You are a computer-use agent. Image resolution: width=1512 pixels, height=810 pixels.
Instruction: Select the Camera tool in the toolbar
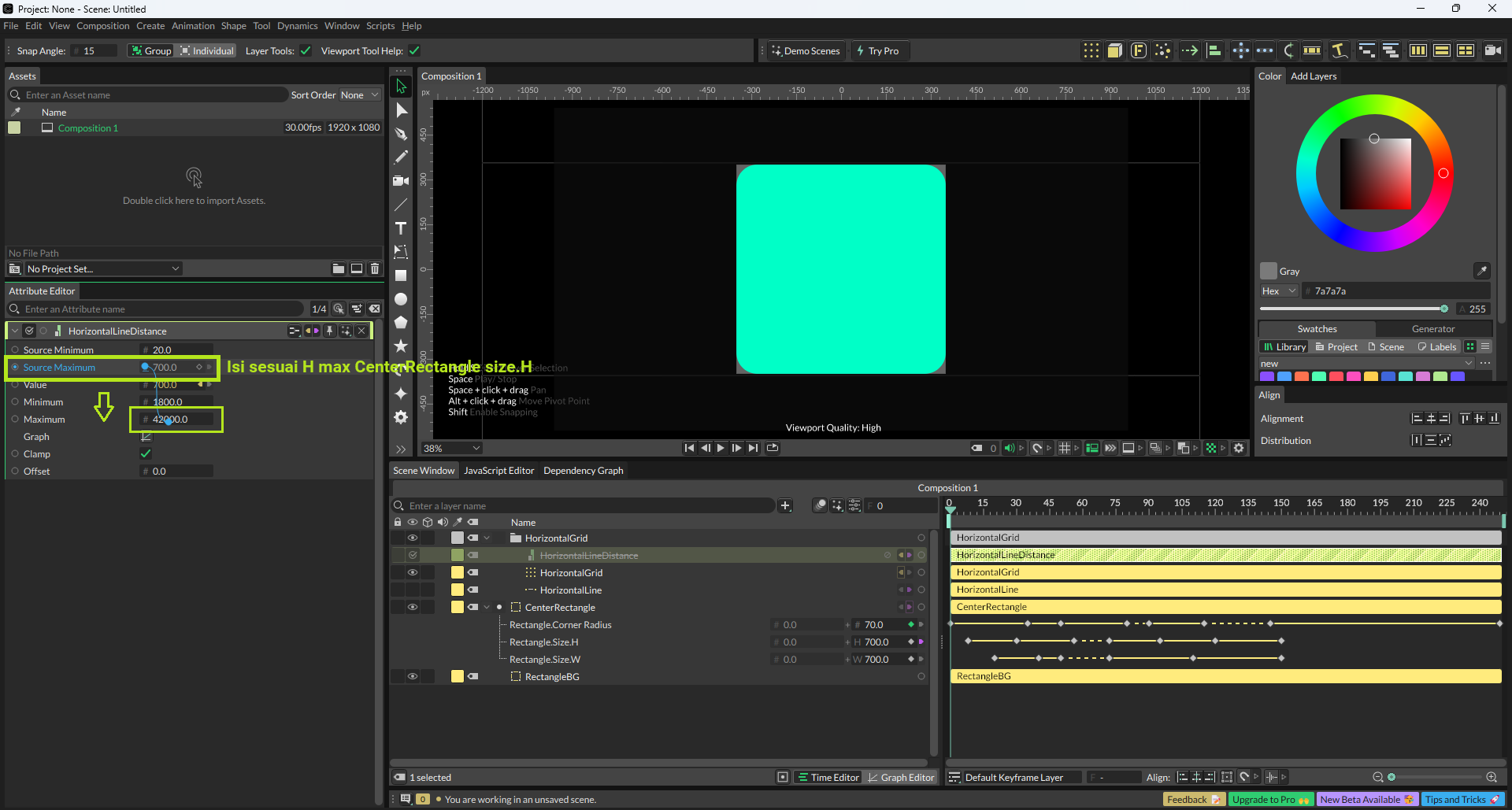pos(401,181)
